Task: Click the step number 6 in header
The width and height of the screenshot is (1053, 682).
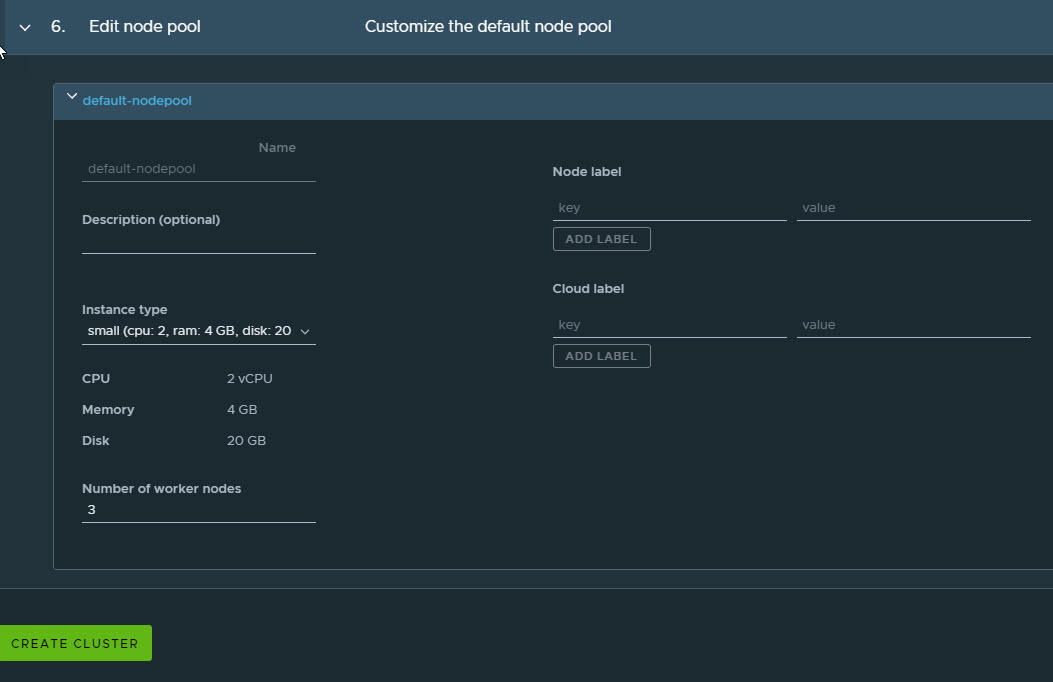Action: [x=58, y=27]
